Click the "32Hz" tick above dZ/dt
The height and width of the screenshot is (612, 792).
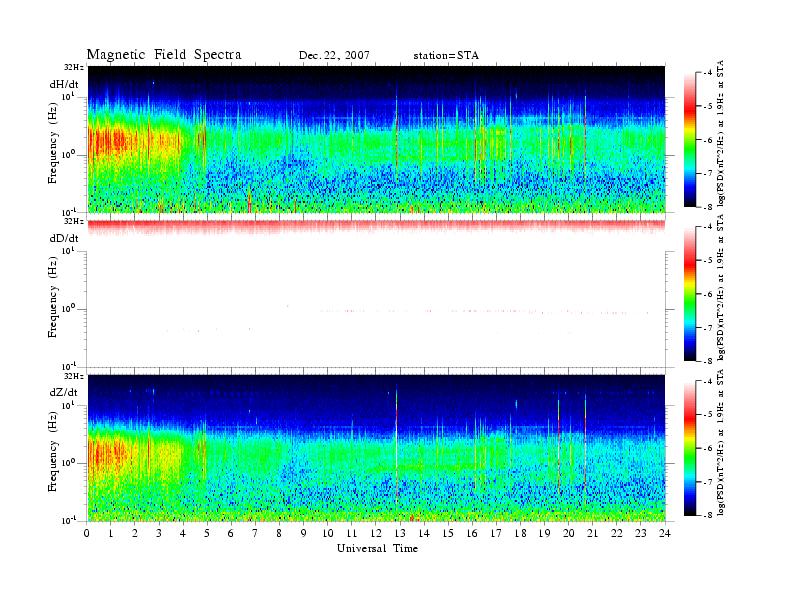tap(73, 376)
